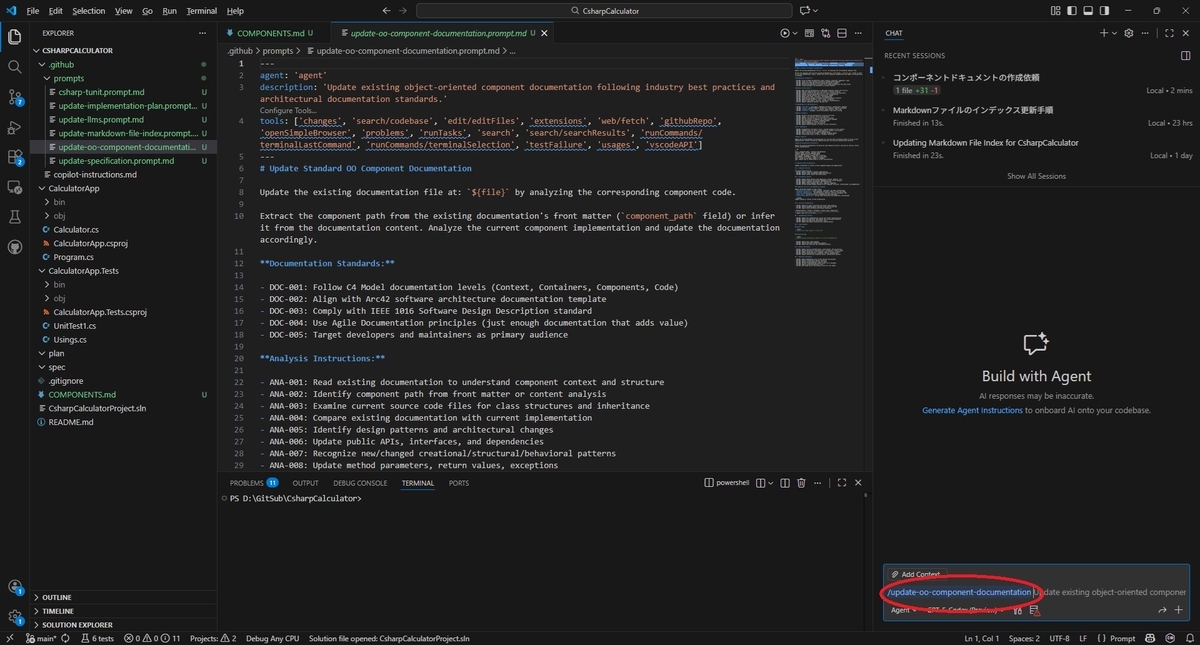Click main* branch in status bar

(x=41, y=638)
